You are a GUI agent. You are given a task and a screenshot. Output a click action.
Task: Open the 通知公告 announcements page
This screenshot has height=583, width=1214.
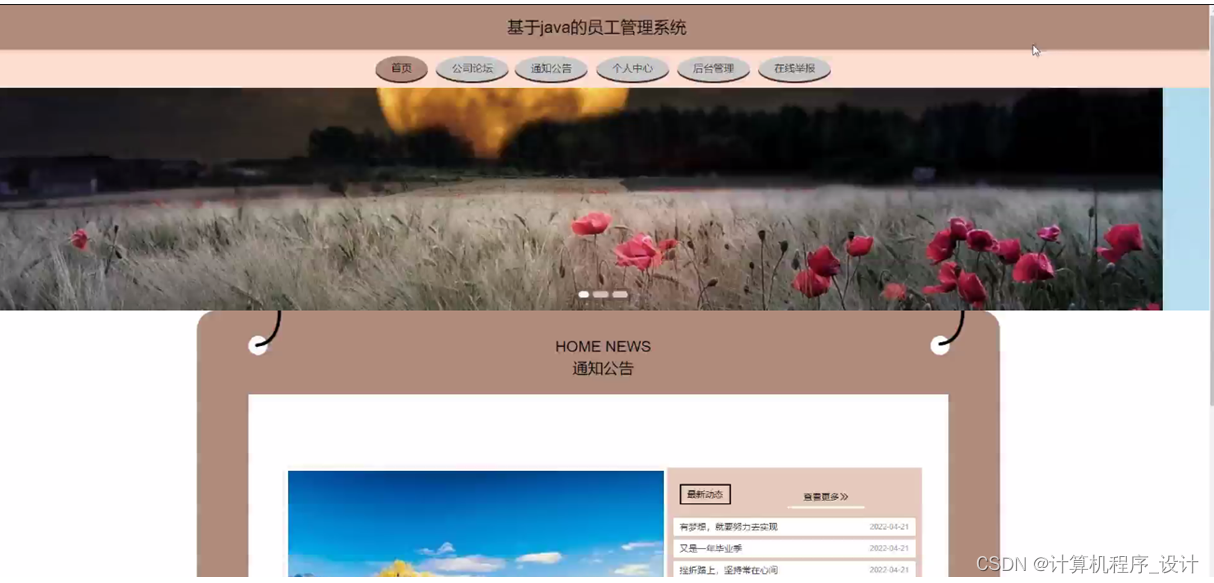[551, 69]
